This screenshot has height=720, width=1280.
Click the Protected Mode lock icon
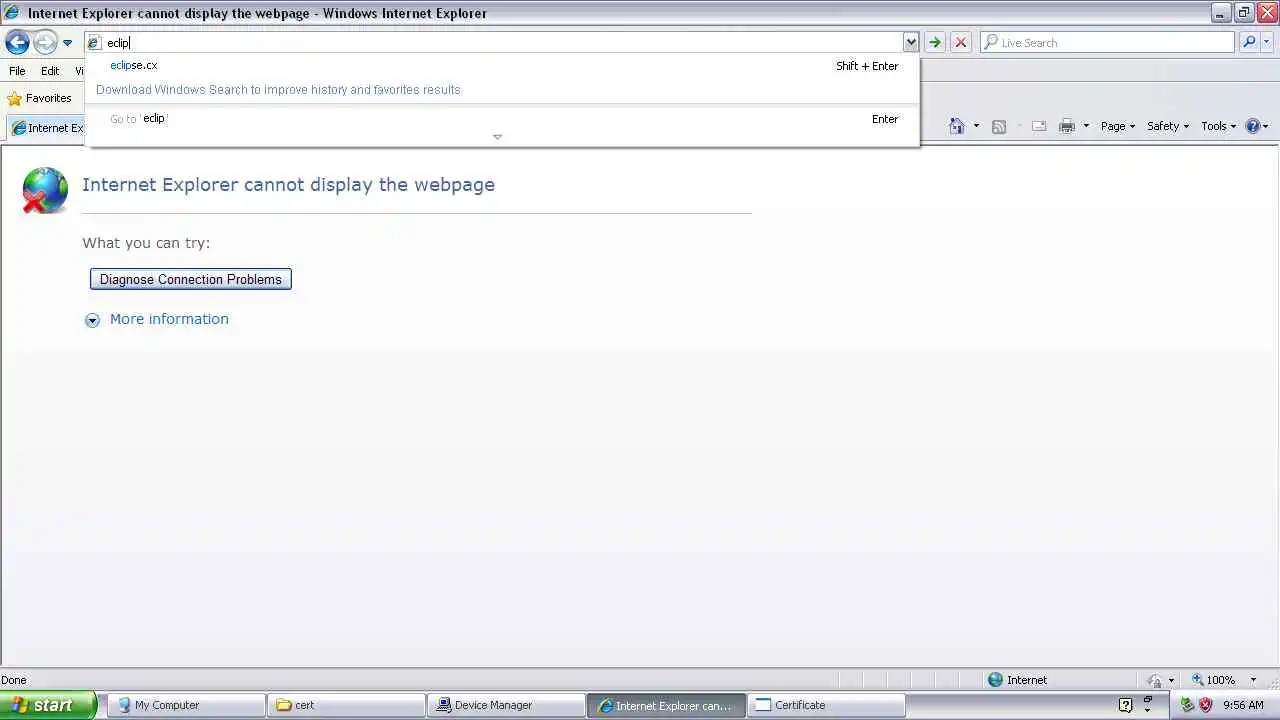(x=1156, y=680)
